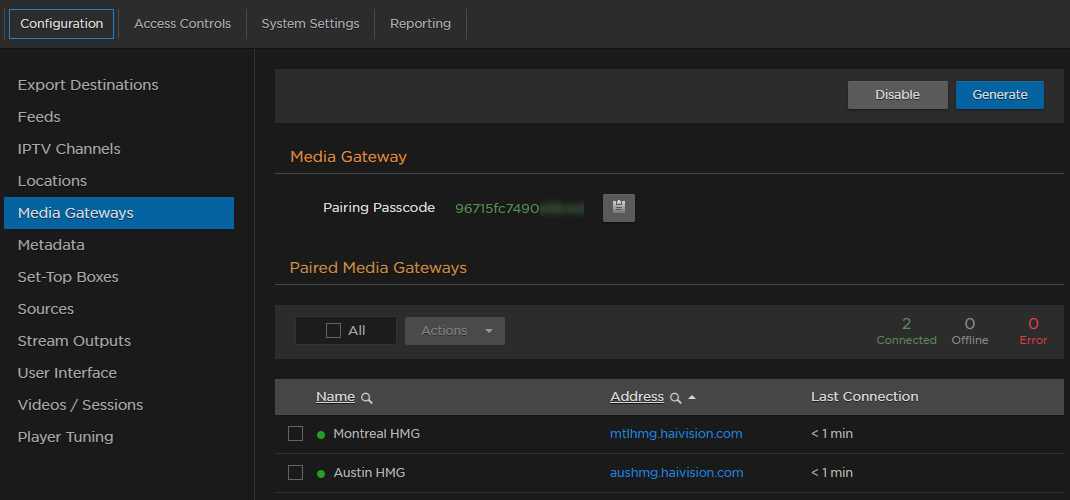Click the search icon next to Address column
The width and height of the screenshot is (1070, 500).
point(676,398)
